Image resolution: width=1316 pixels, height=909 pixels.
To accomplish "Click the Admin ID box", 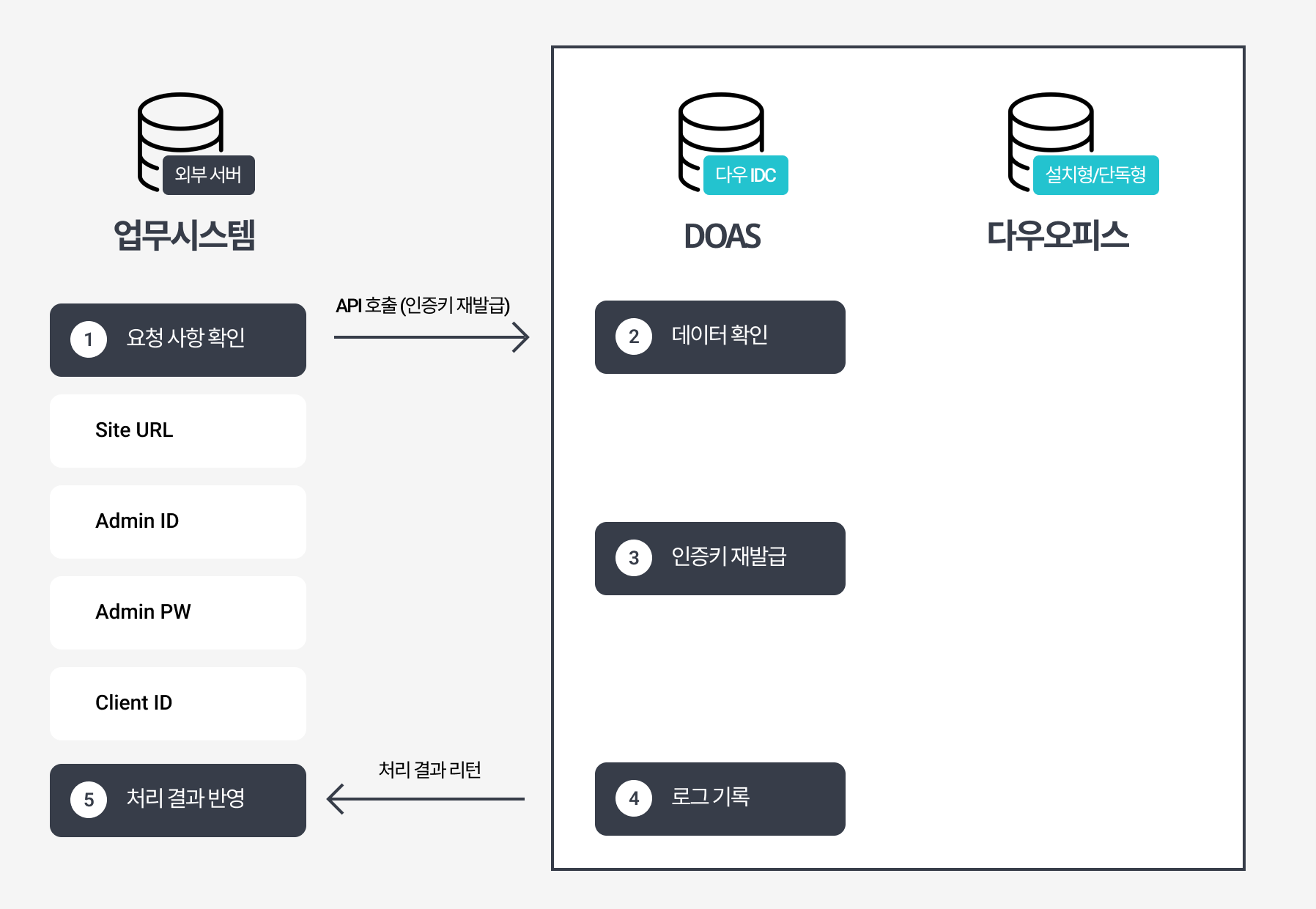I will [178, 522].
